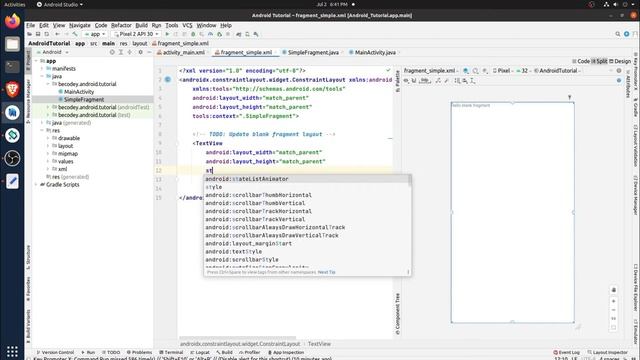Open the Build menu
Image resolution: width=640 pixels, height=360 pixels.
coord(141,25)
